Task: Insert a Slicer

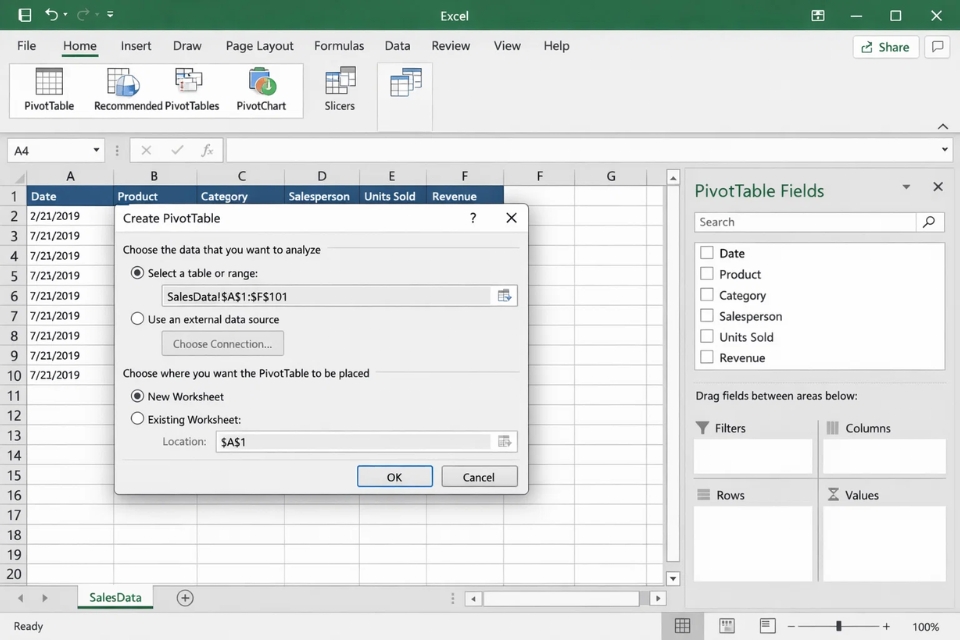Action: click(339, 90)
